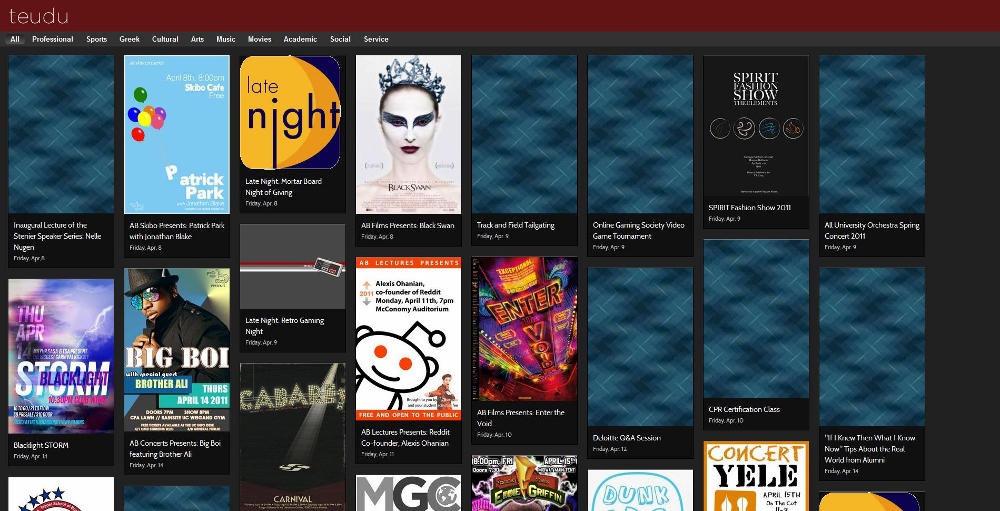The height and width of the screenshot is (511, 1000).
Task: Select the All category tab
Action: click(15, 39)
